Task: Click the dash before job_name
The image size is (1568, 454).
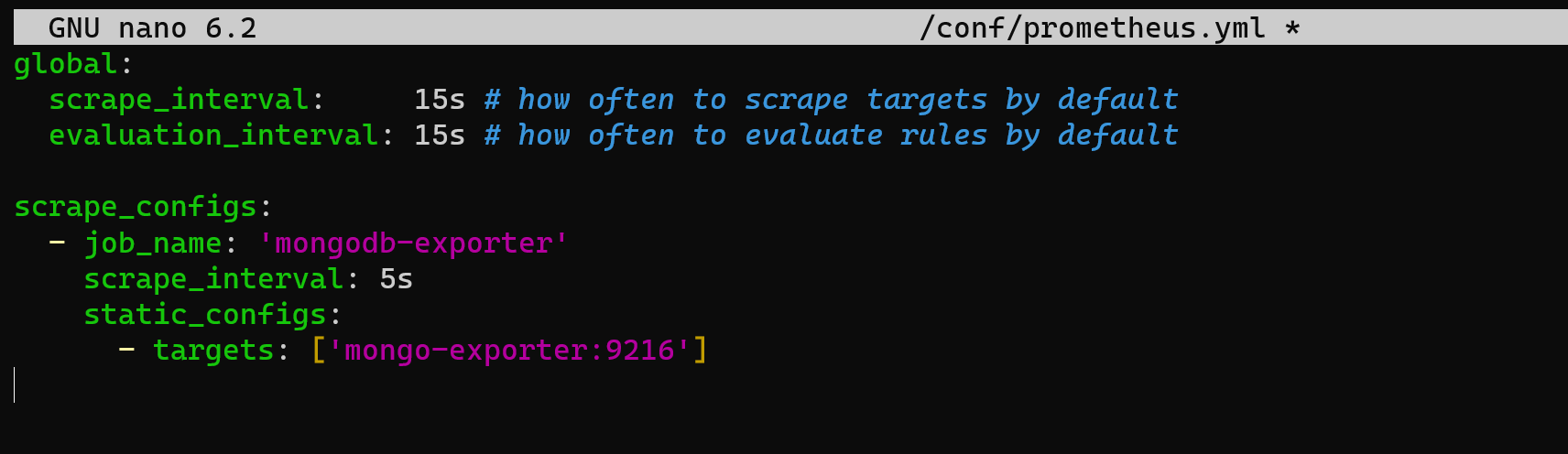Action: tap(57, 243)
